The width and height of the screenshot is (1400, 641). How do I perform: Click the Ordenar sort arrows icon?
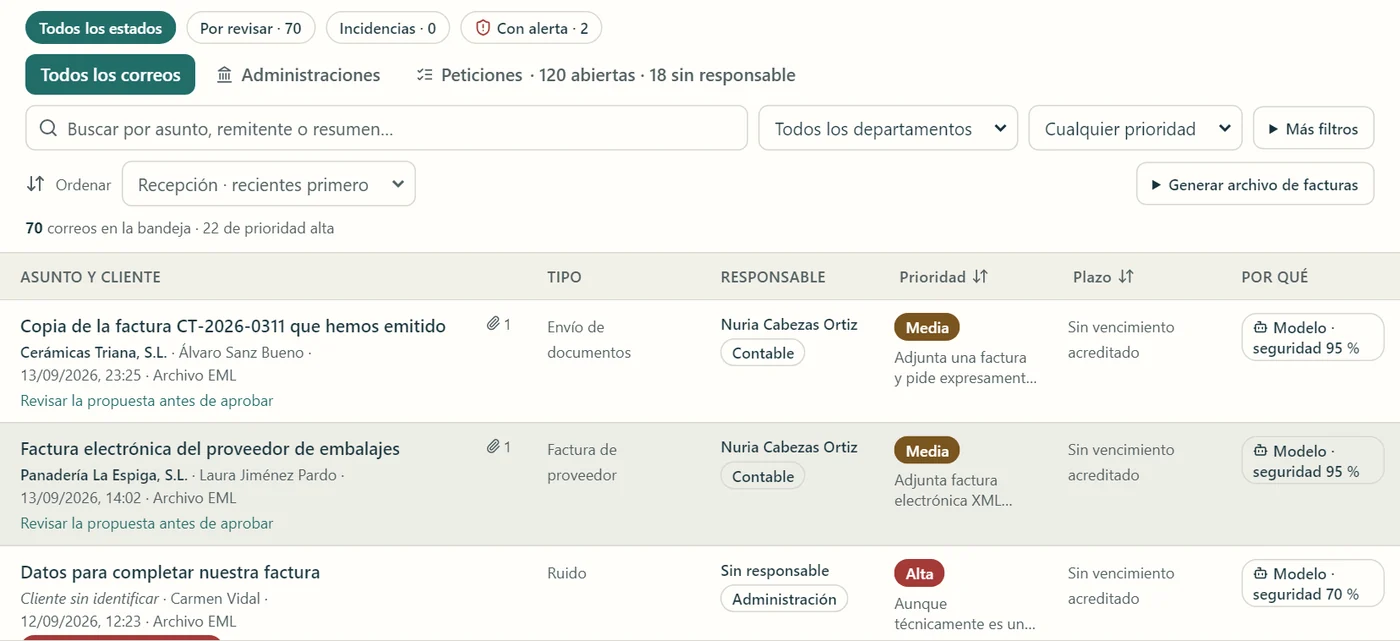(x=35, y=184)
